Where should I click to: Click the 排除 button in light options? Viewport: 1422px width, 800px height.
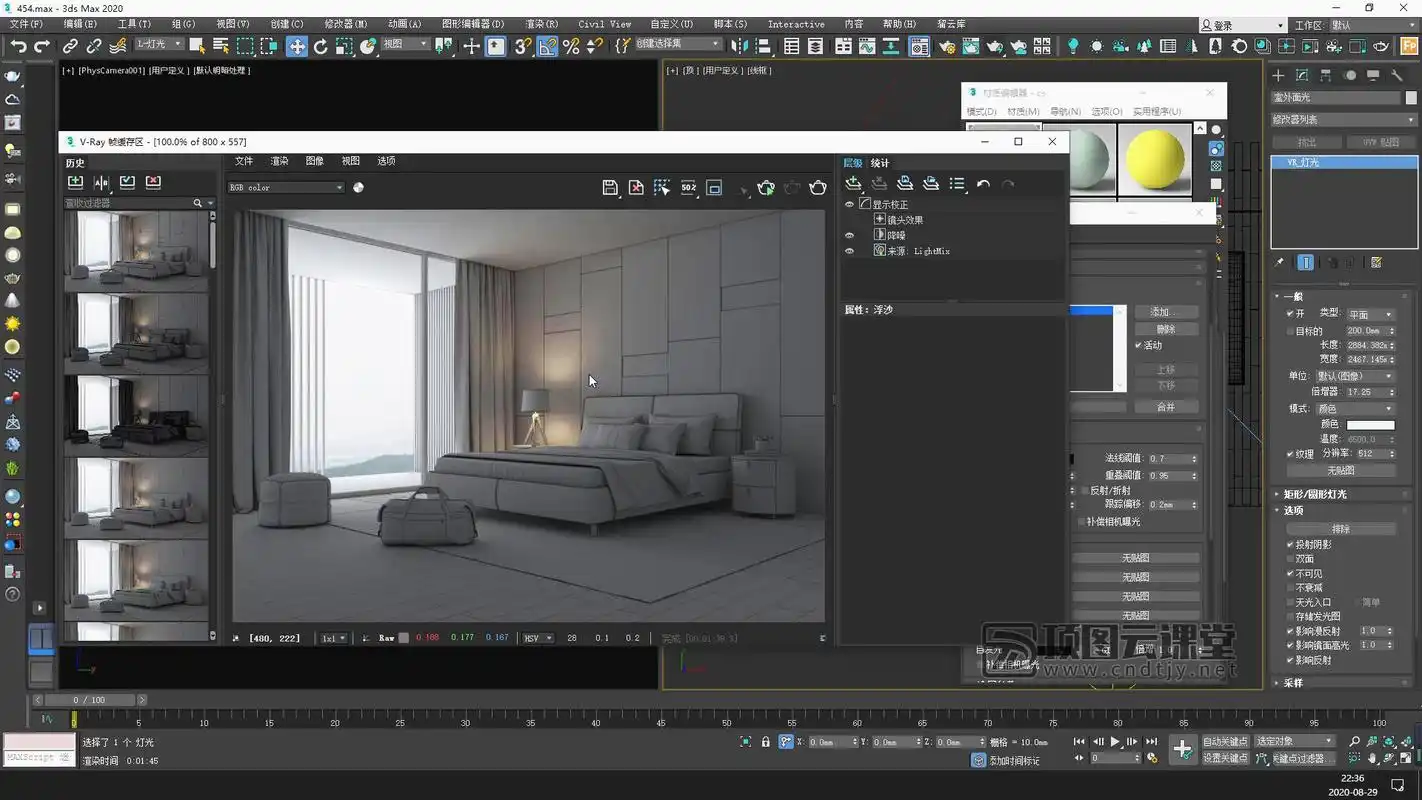(1342, 529)
